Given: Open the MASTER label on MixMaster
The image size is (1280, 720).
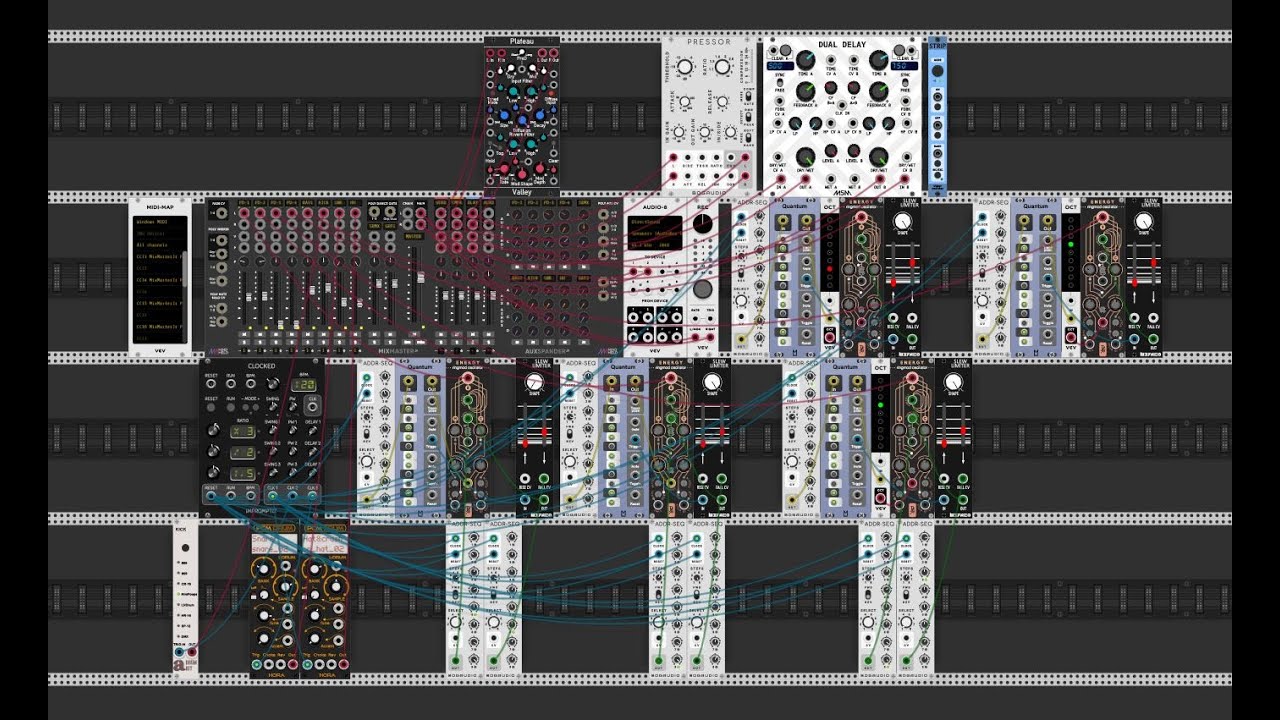Looking at the screenshot, I should tap(414, 236).
